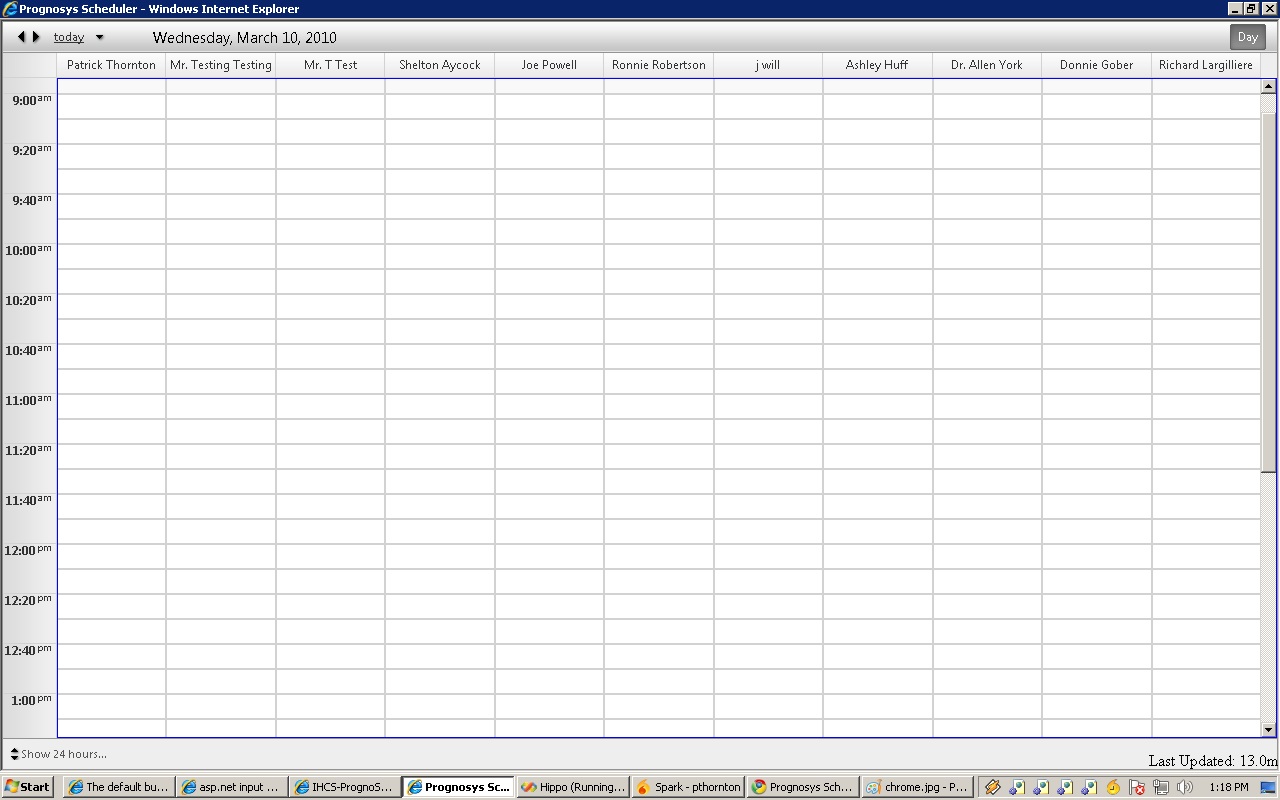Go to previous day using left arrow
This screenshot has width=1280, height=800.
[x=21, y=37]
